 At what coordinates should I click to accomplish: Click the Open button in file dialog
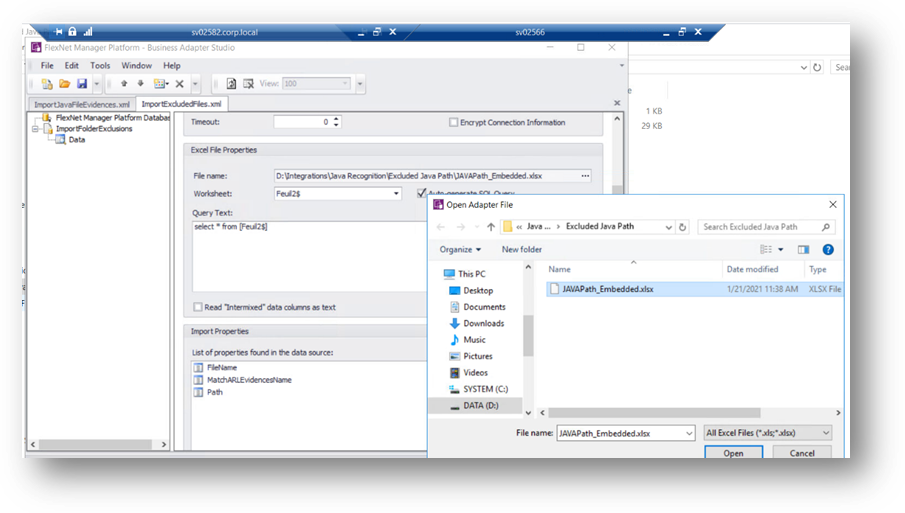pos(734,452)
